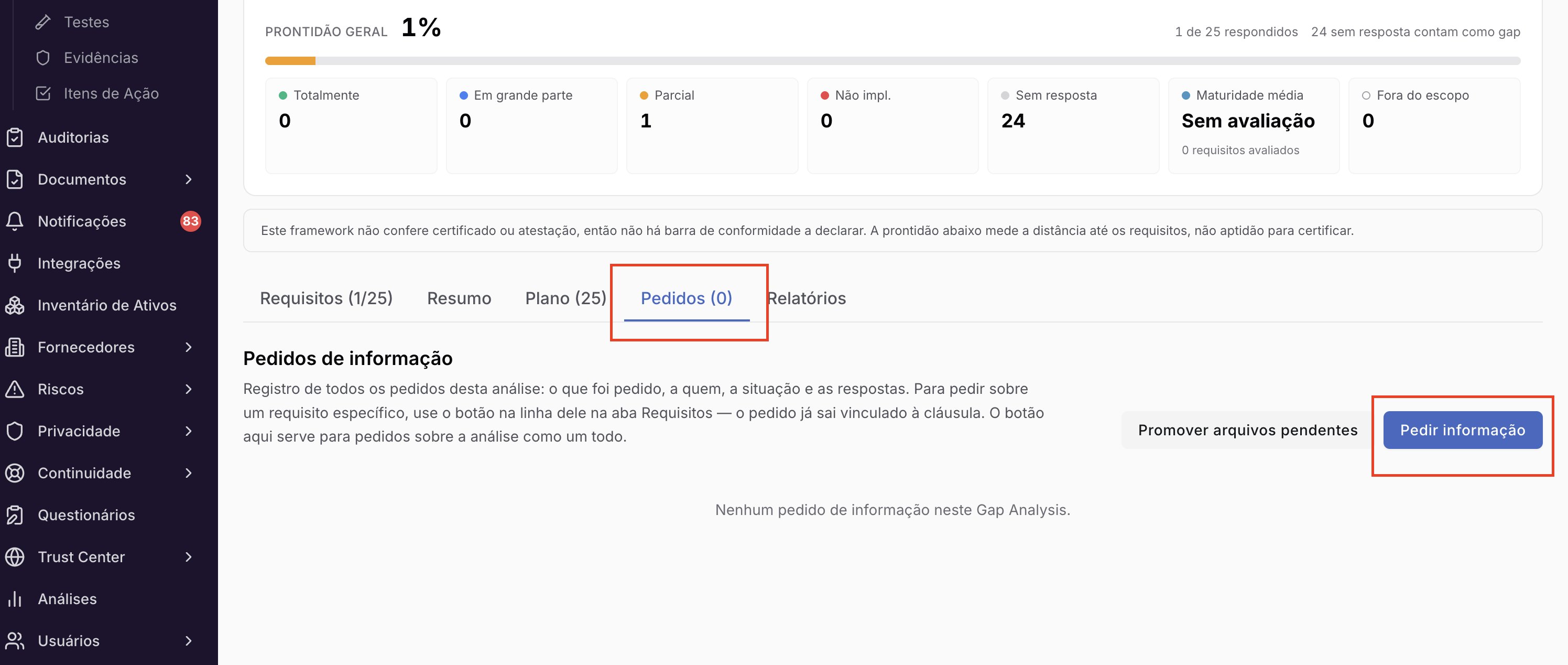1568x665 pixels.
Task: Click the Notificações bell icon
Action: point(15,221)
